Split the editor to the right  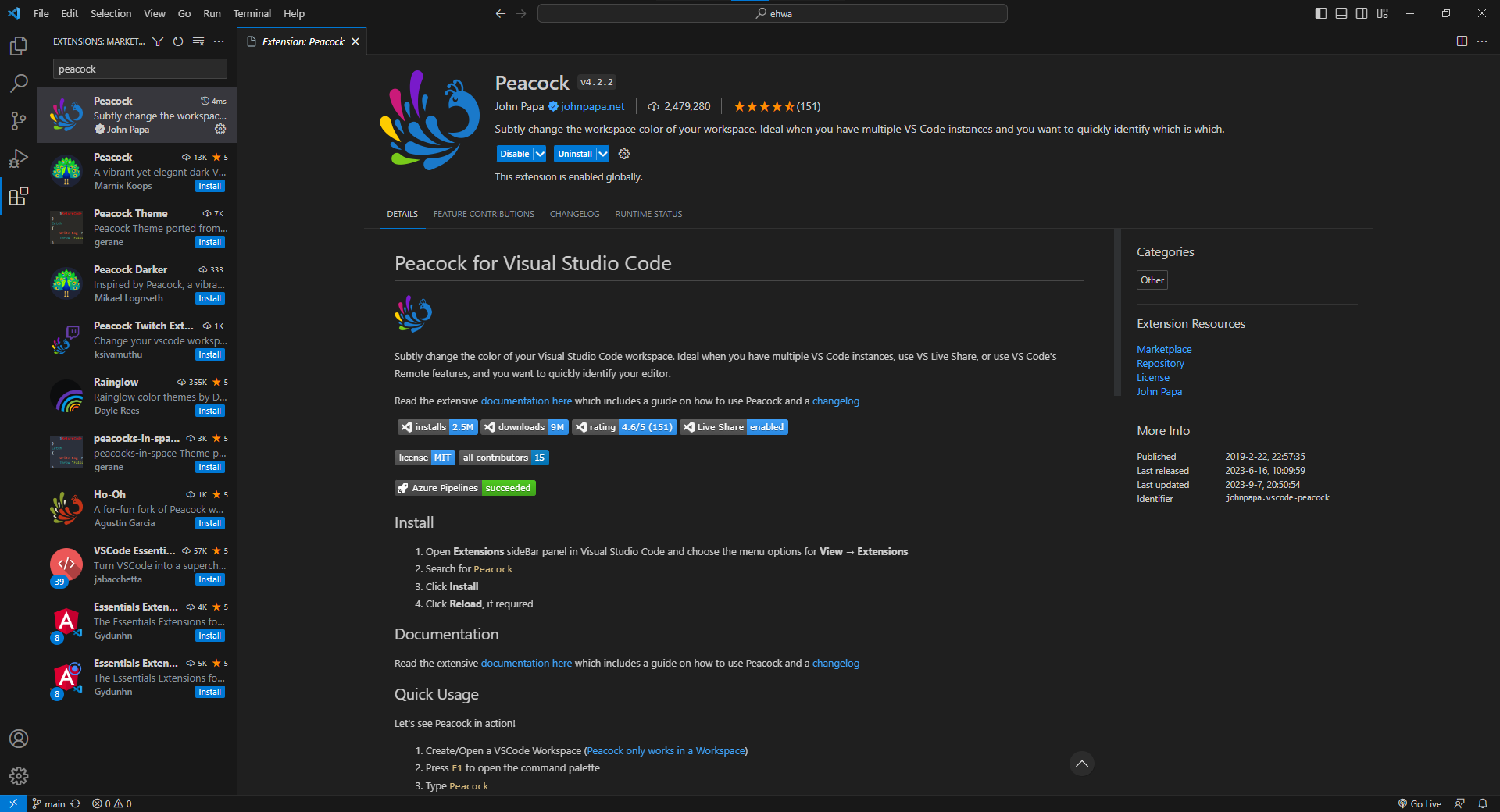coord(1462,41)
